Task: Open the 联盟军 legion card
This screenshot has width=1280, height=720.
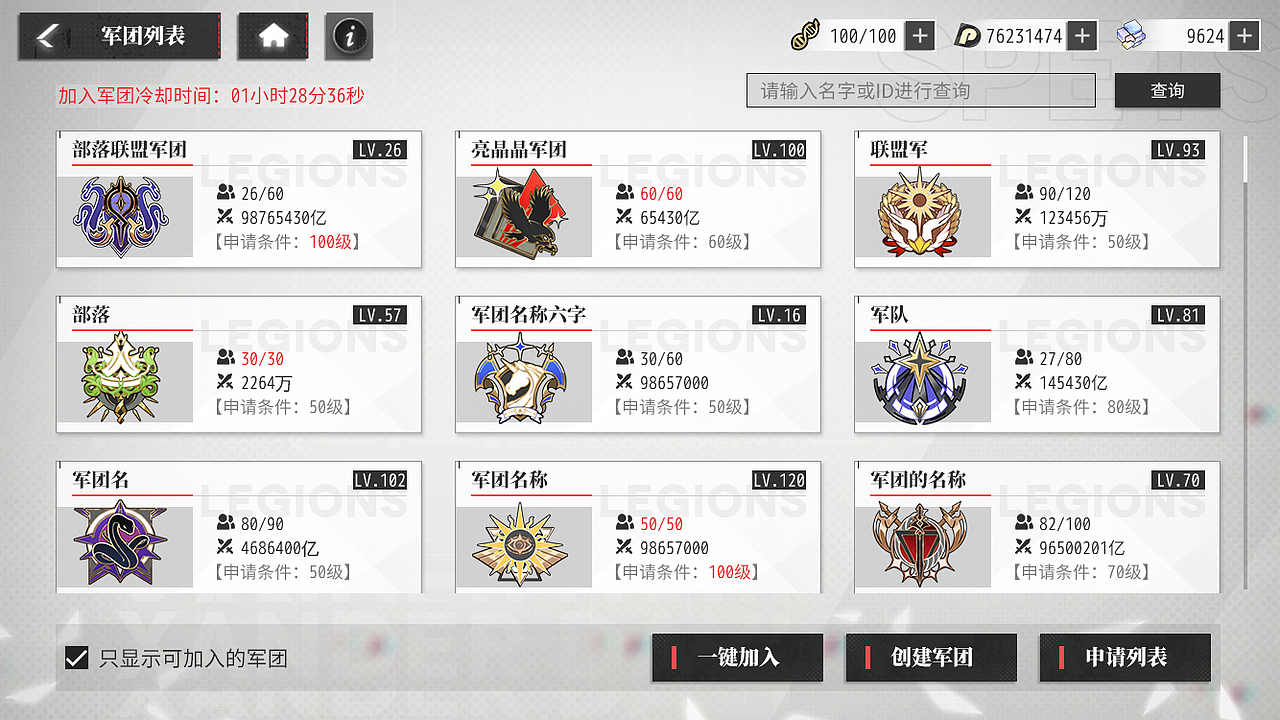Action: pyautogui.click(x=1037, y=199)
